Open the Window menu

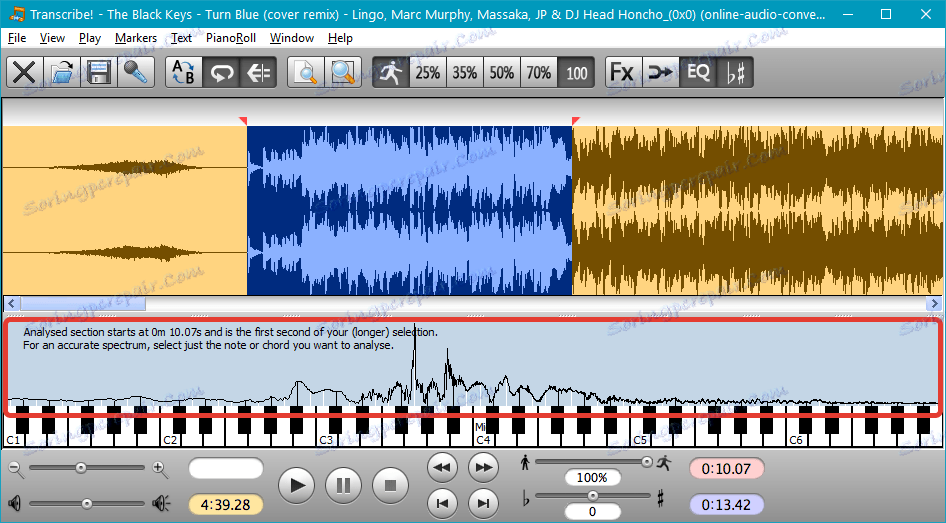click(x=292, y=38)
